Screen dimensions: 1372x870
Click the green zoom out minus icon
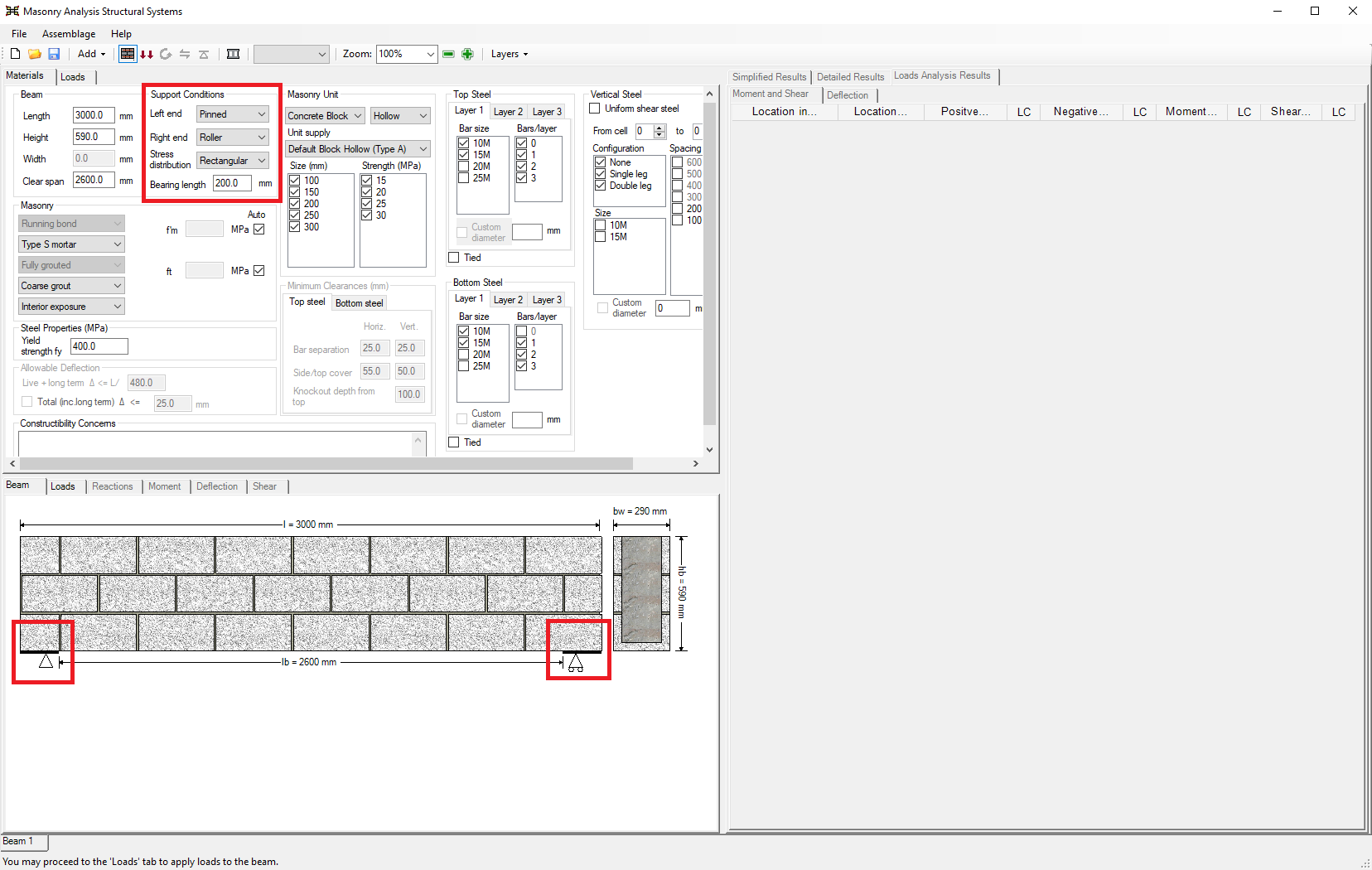click(448, 54)
